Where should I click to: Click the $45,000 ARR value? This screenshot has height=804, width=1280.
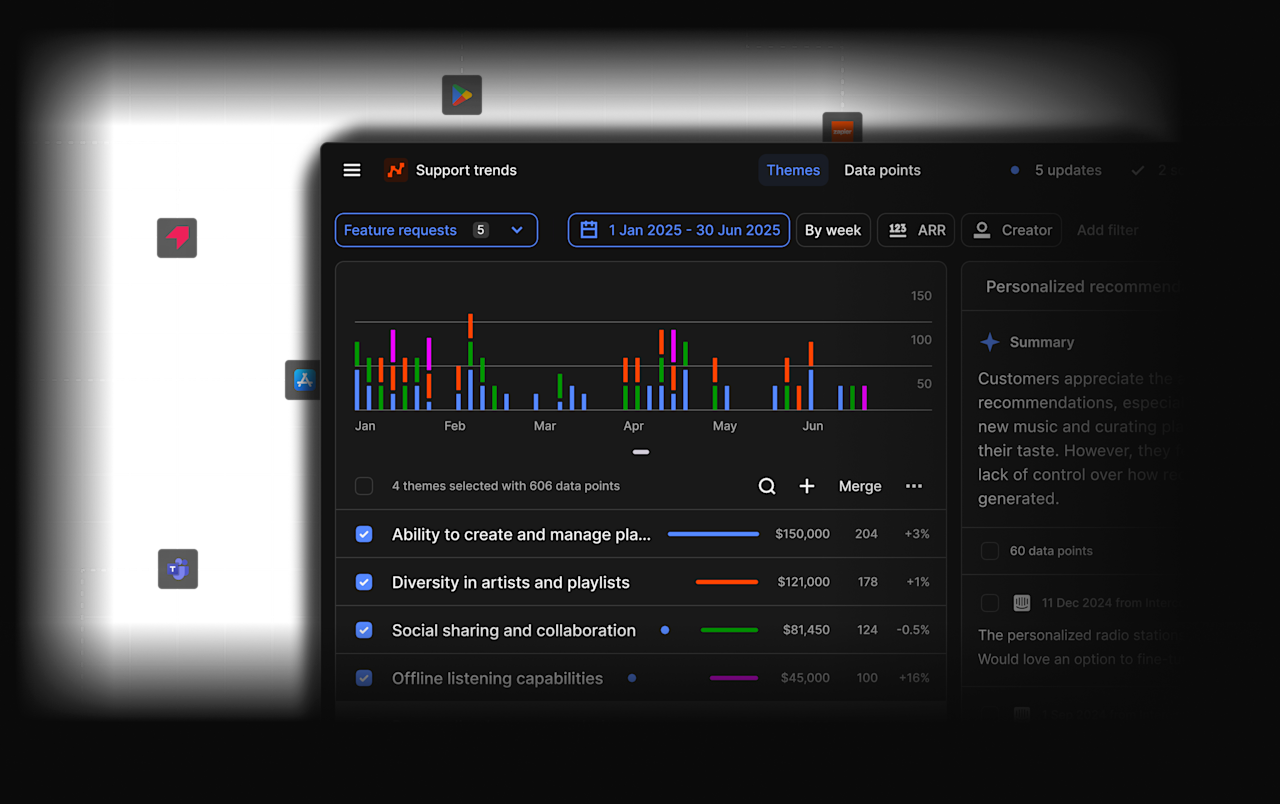[x=805, y=678]
